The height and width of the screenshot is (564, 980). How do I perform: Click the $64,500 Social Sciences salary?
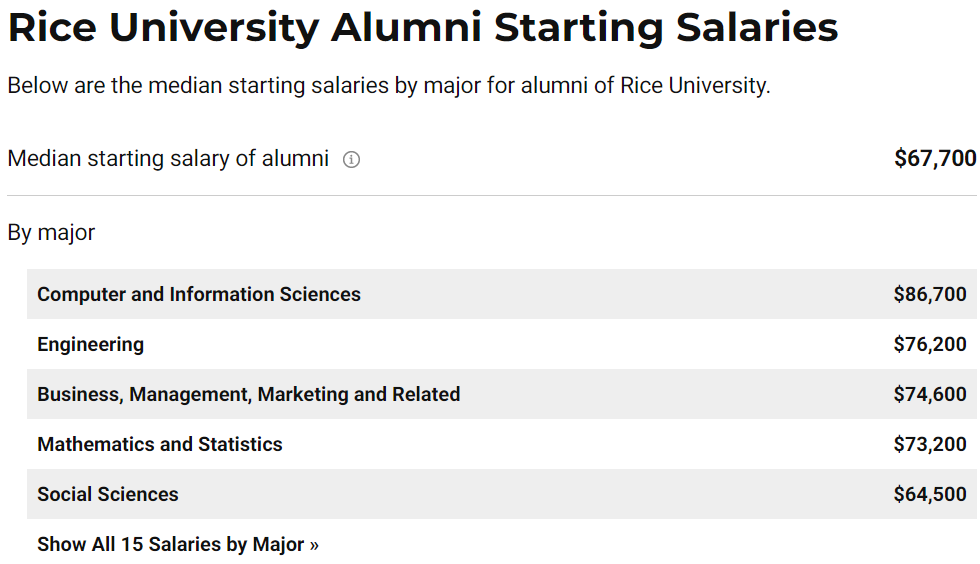point(930,494)
